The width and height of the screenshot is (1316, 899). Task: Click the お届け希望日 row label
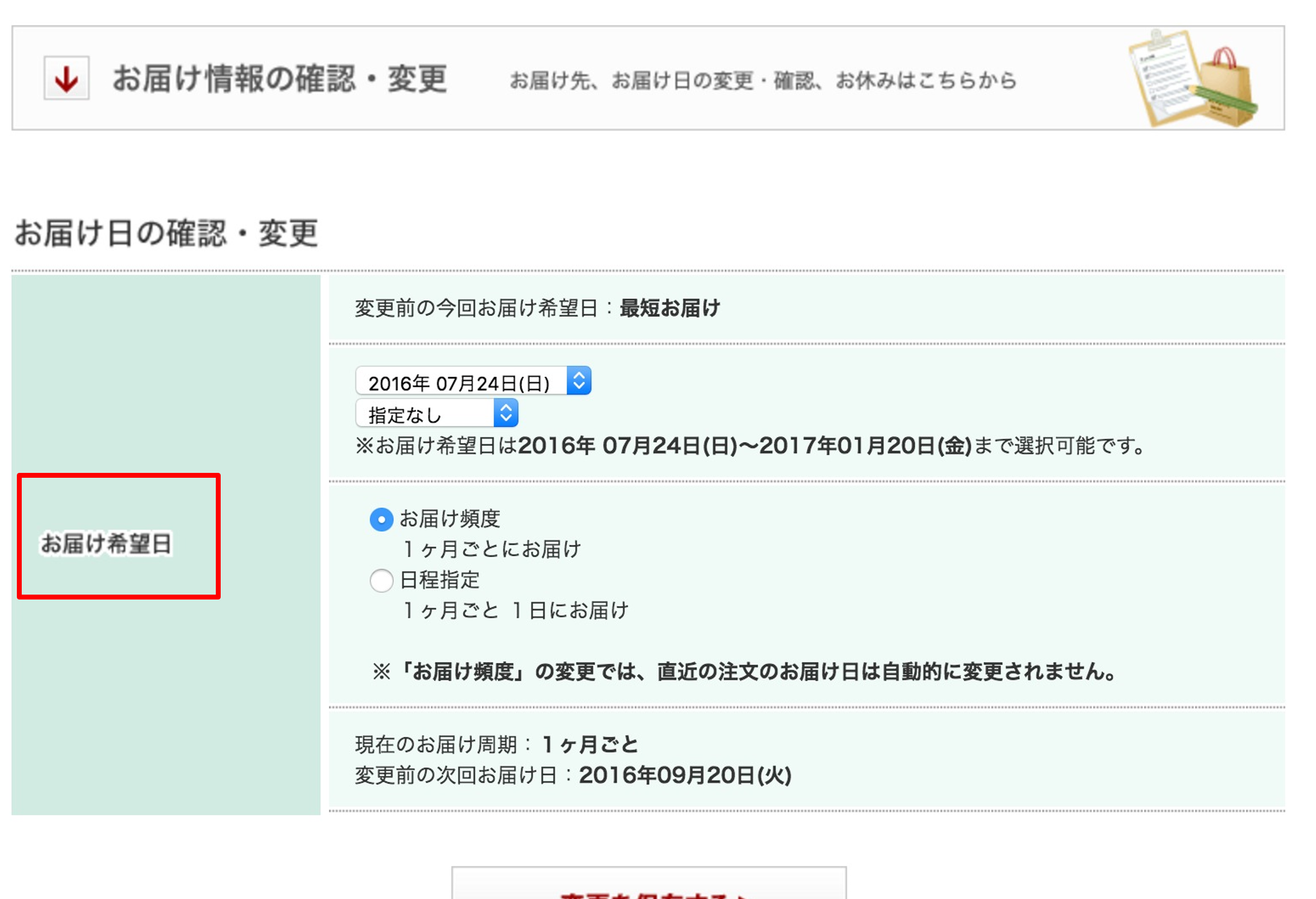pos(107,544)
